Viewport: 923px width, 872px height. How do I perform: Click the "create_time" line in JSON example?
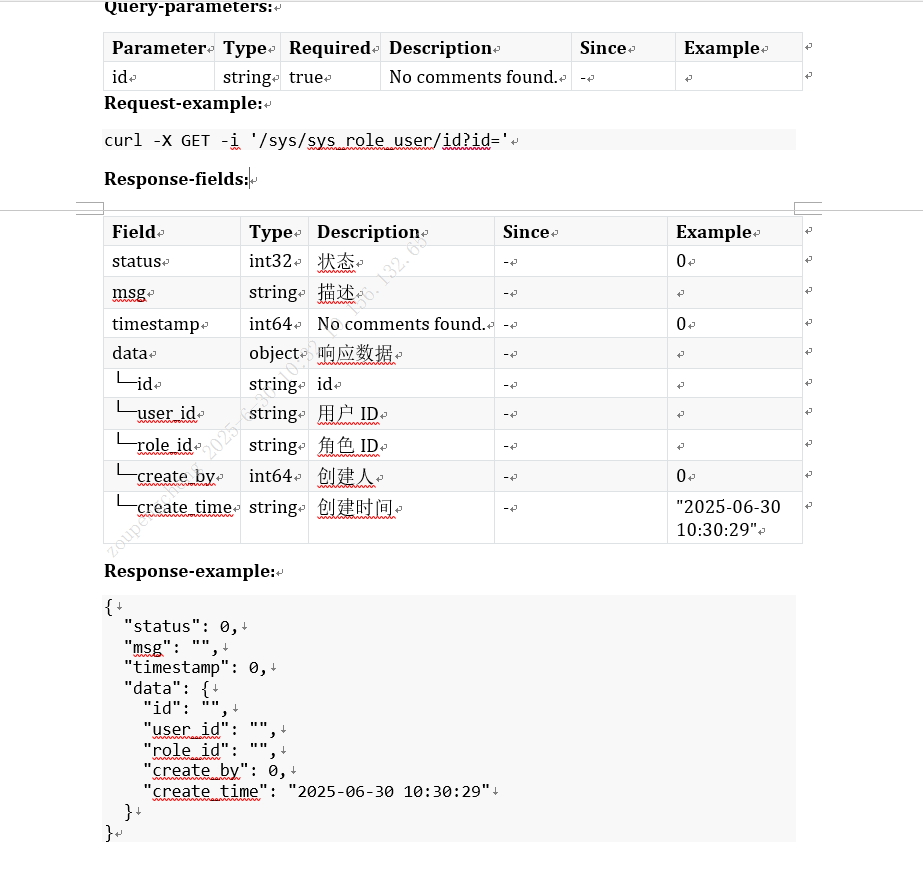tap(320, 791)
